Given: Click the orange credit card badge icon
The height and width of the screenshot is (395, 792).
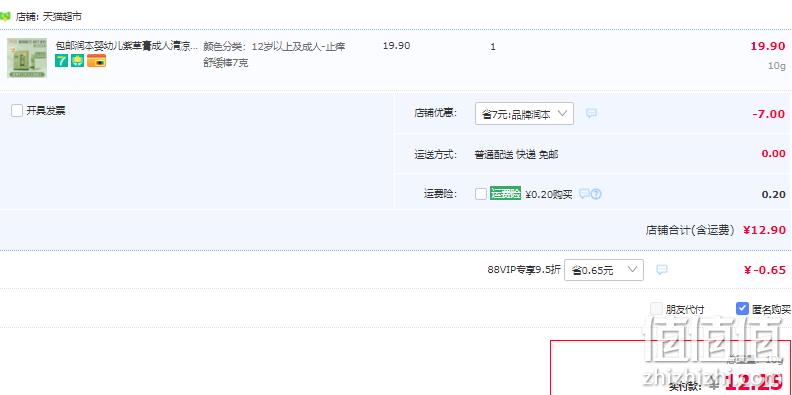Looking at the screenshot, I should (x=96, y=61).
